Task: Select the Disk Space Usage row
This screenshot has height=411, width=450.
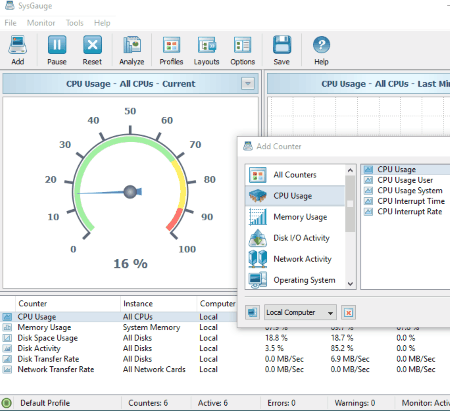Action: (225, 338)
